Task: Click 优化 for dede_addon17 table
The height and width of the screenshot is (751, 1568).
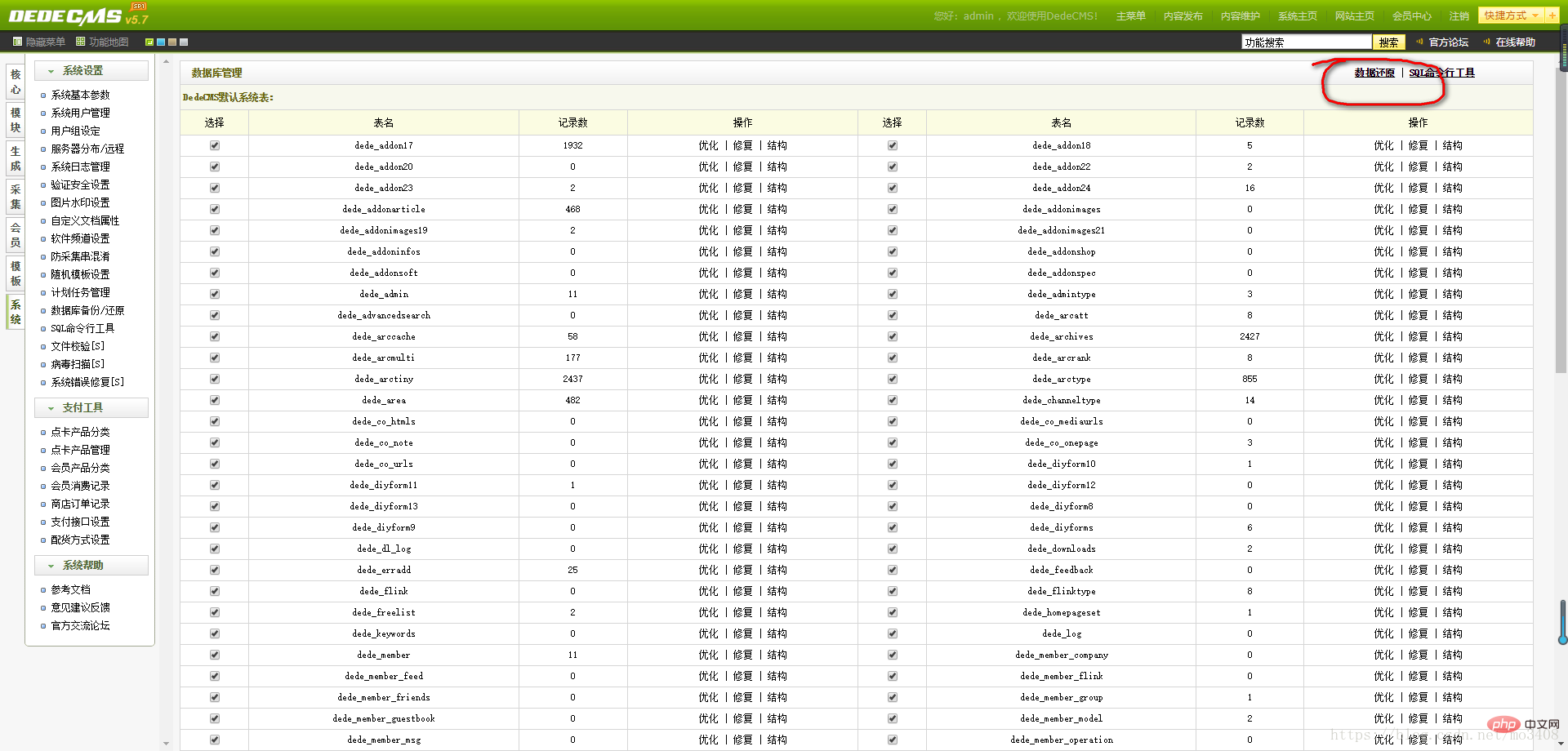Action: (708, 145)
